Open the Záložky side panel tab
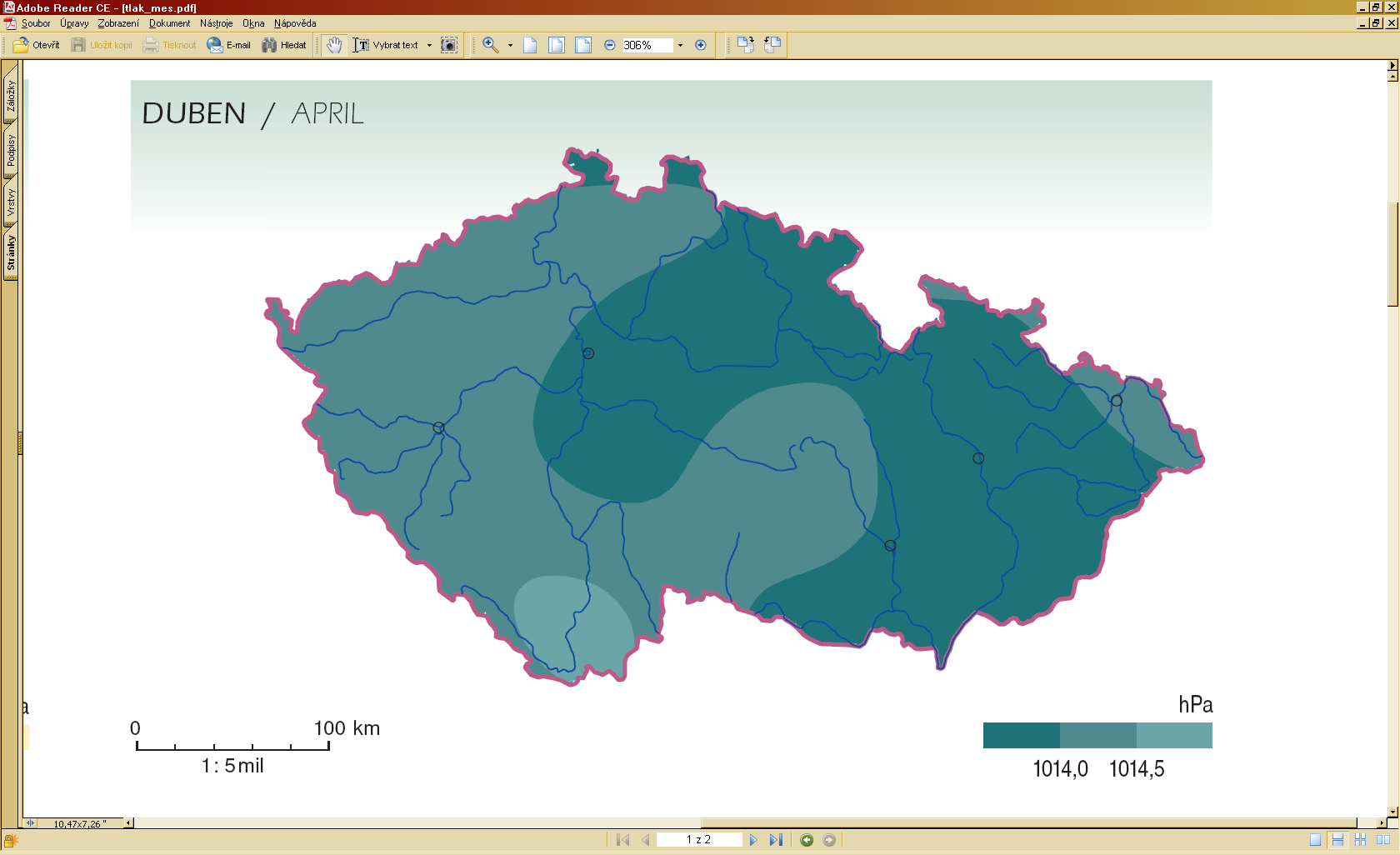 11,94
